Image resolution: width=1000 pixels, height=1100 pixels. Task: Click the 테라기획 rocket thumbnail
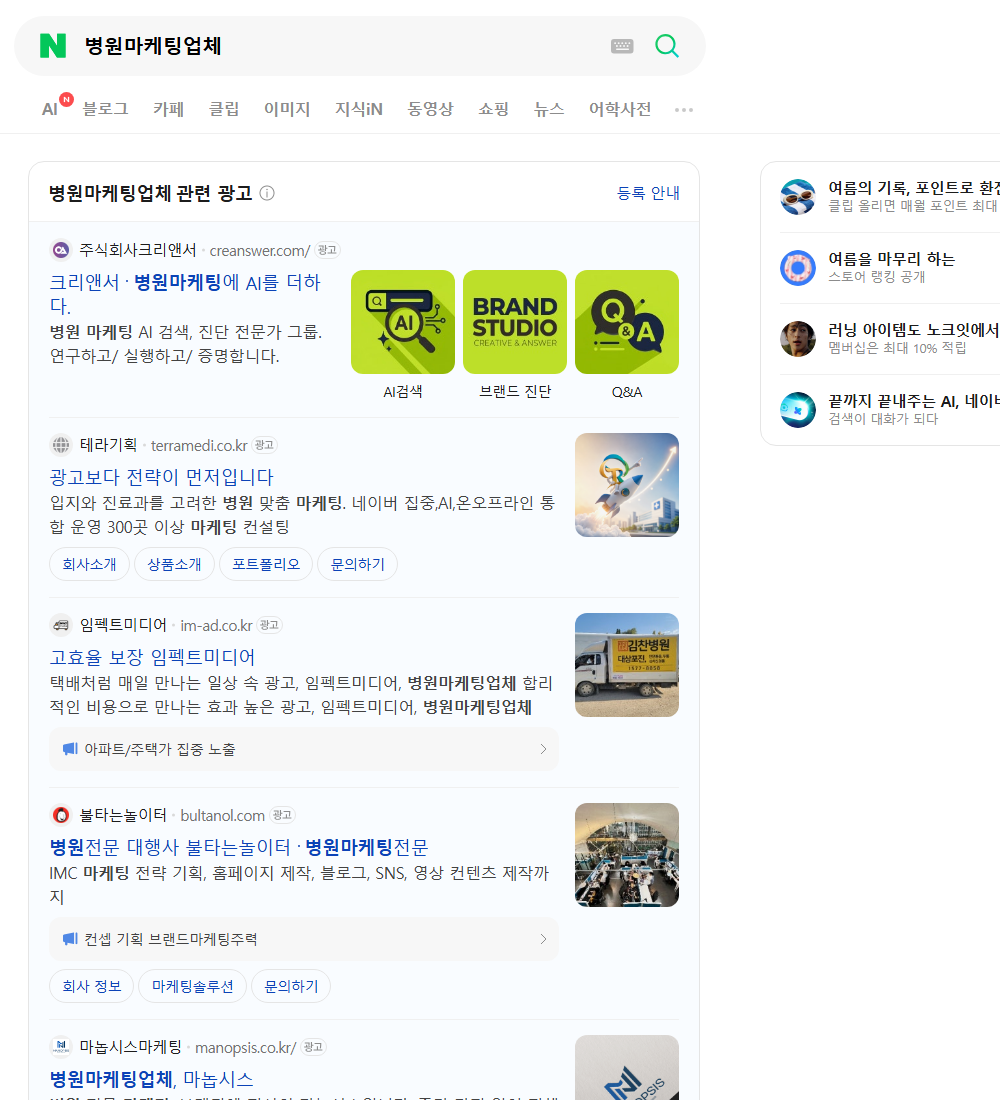(627, 485)
